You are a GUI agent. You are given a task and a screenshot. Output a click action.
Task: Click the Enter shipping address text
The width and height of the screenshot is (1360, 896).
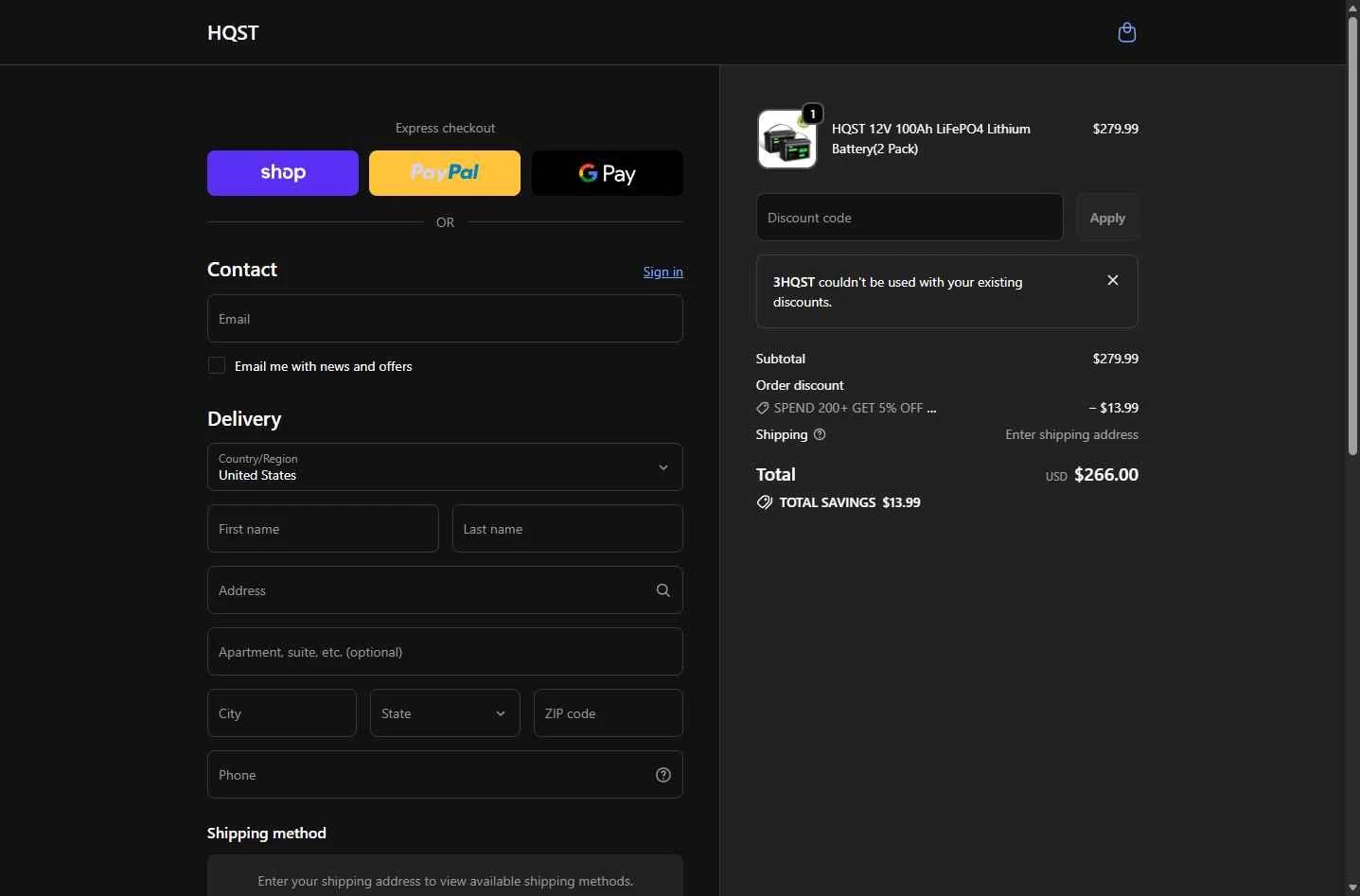pyautogui.click(x=1071, y=434)
